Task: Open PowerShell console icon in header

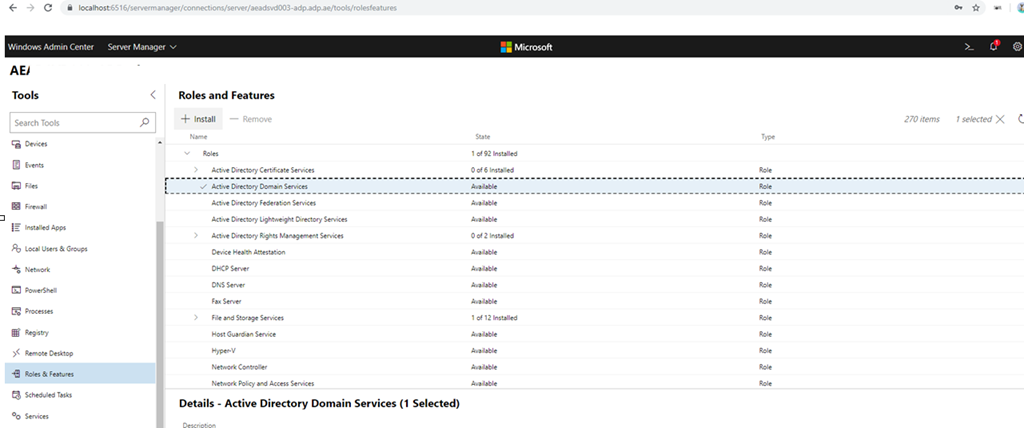Action: click(969, 46)
